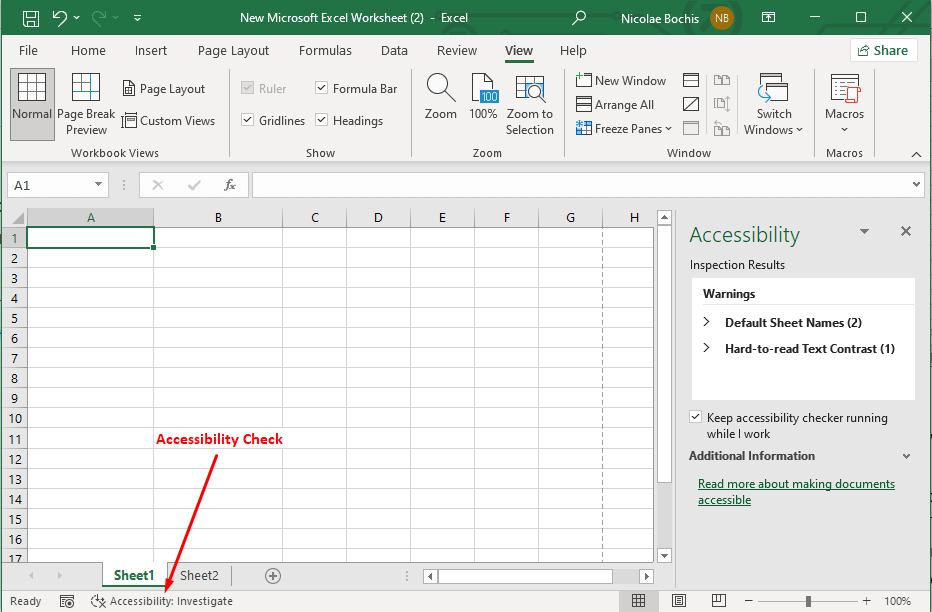Open the Formulas ribbon tab
Image resolution: width=932 pixels, height=612 pixels.
click(x=325, y=51)
